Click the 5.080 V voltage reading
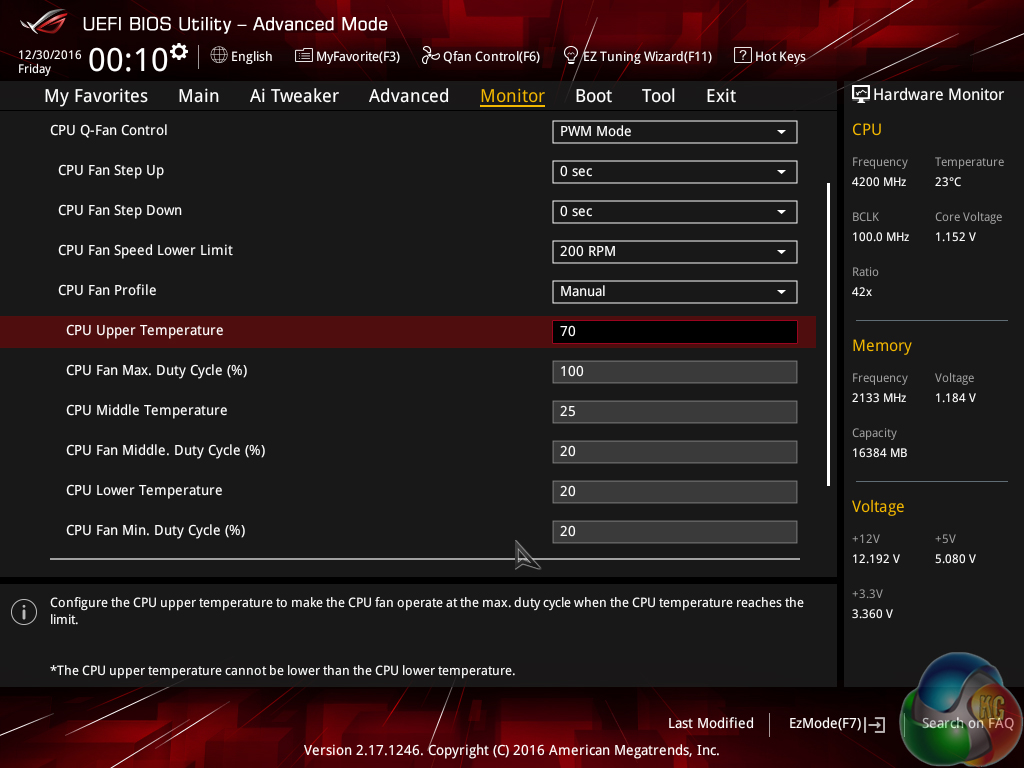This screenshot has width=1024, height=768. tap(955, 559)
